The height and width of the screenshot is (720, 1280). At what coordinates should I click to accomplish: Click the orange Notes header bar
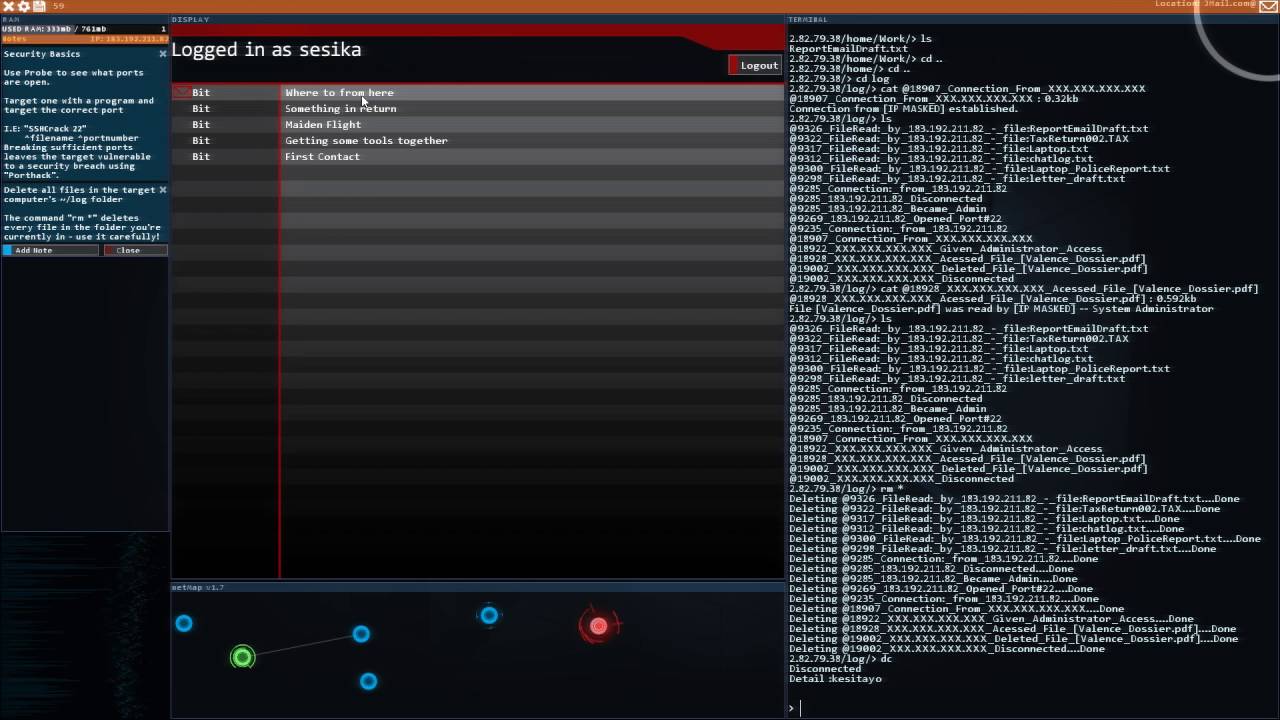tap(84, 39)
